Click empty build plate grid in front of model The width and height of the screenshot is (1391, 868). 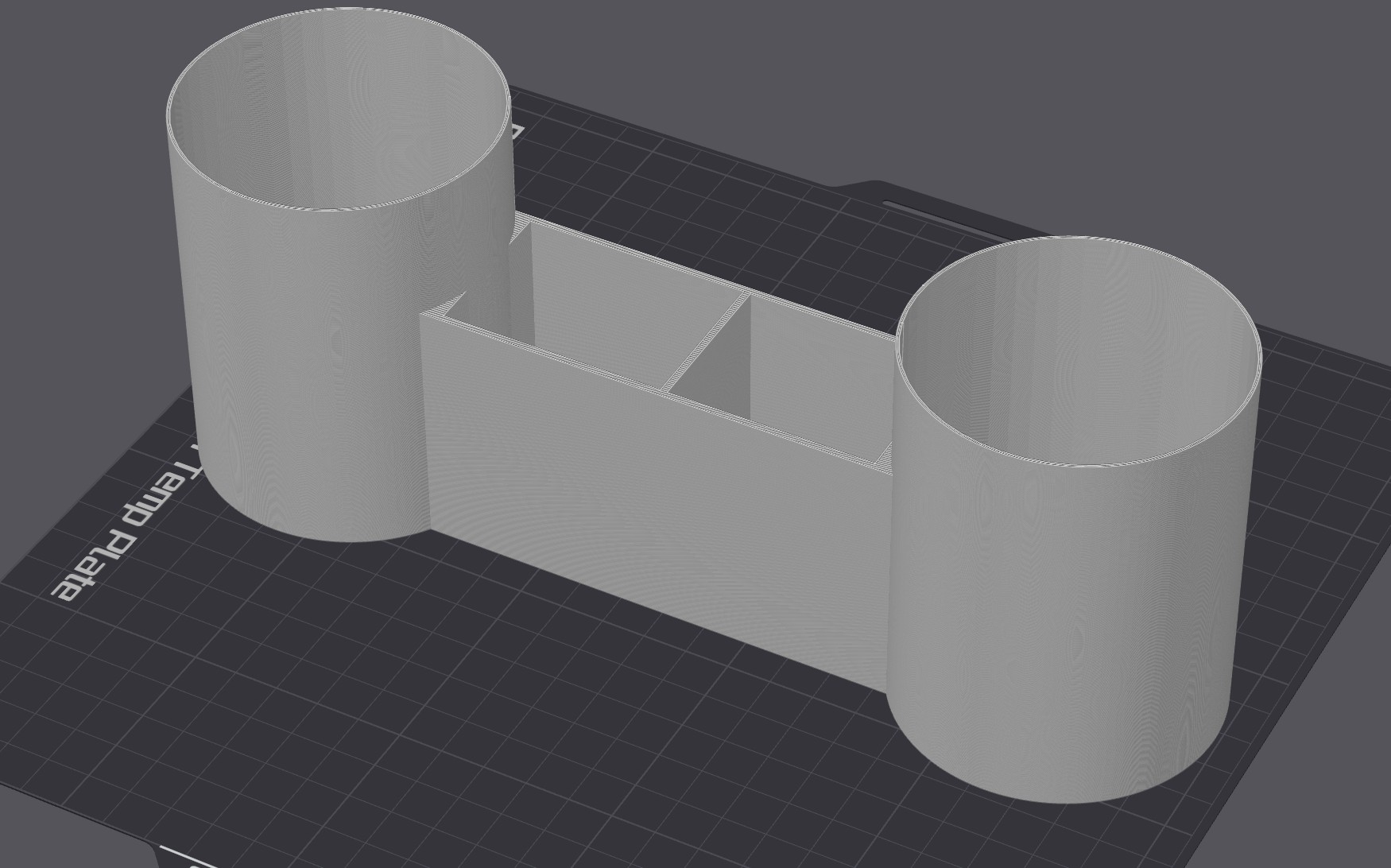pyautogui.click(x=477, y=715)
